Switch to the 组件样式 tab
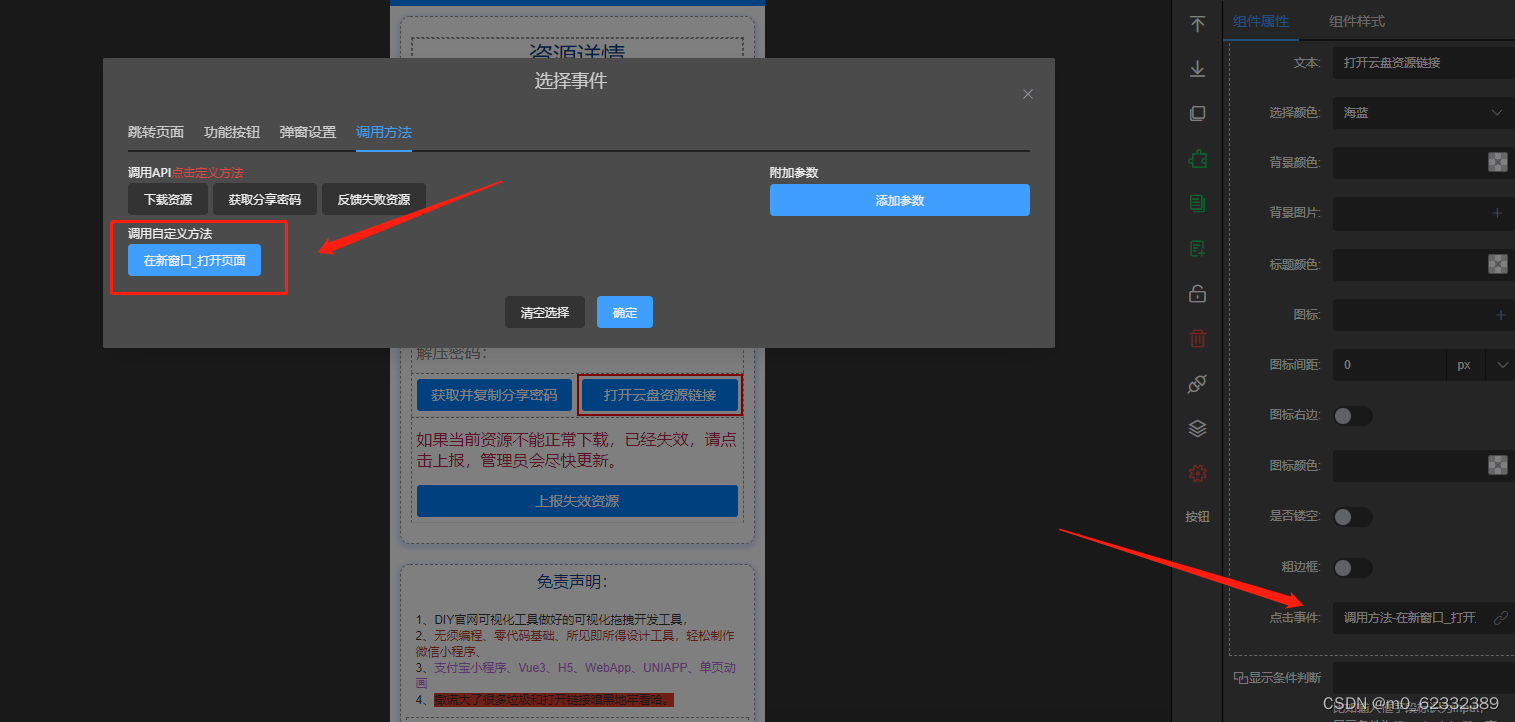Screen dimensions: 1515x722 click(1355, 20)
